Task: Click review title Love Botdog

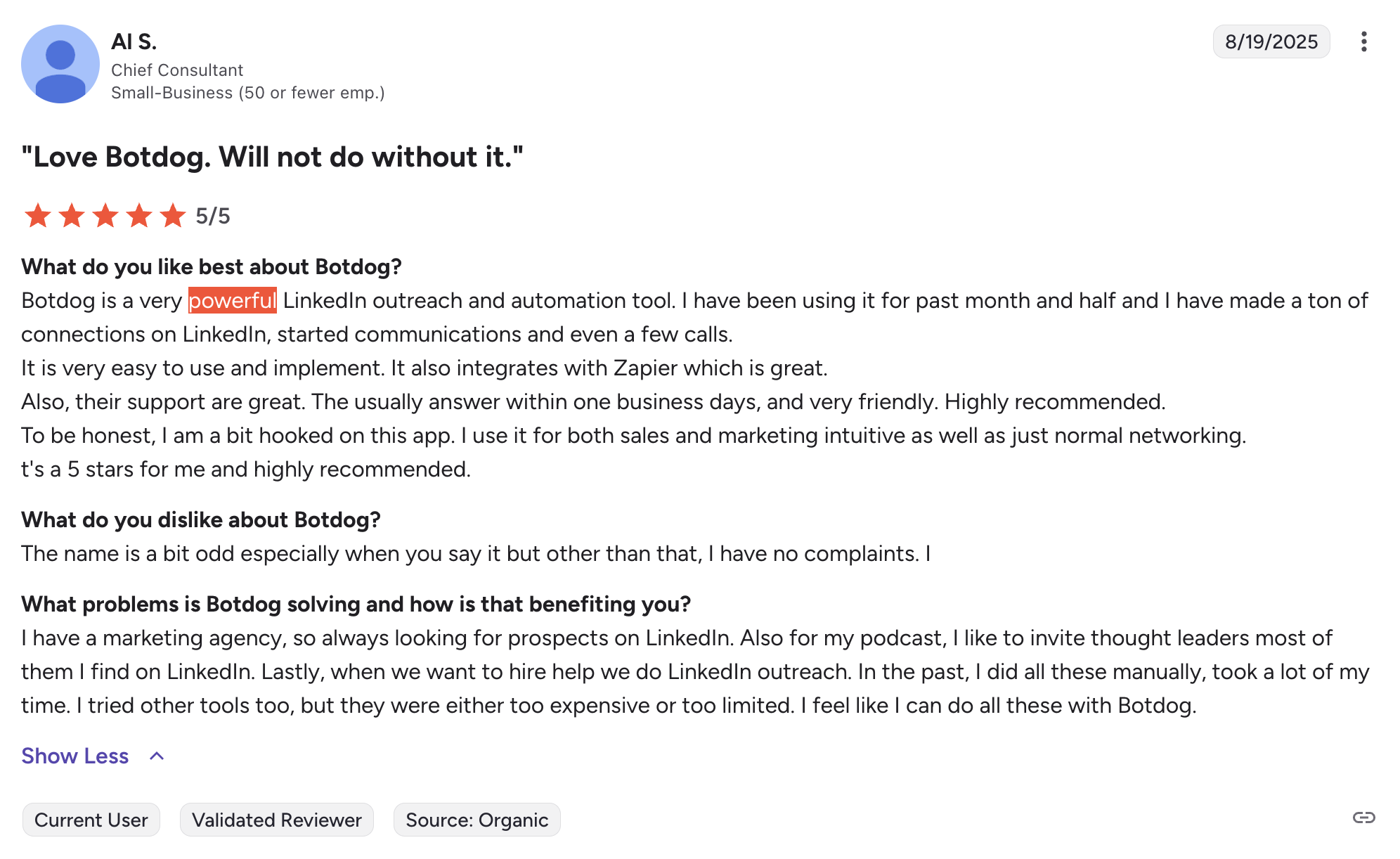Action: pos(272,157)
